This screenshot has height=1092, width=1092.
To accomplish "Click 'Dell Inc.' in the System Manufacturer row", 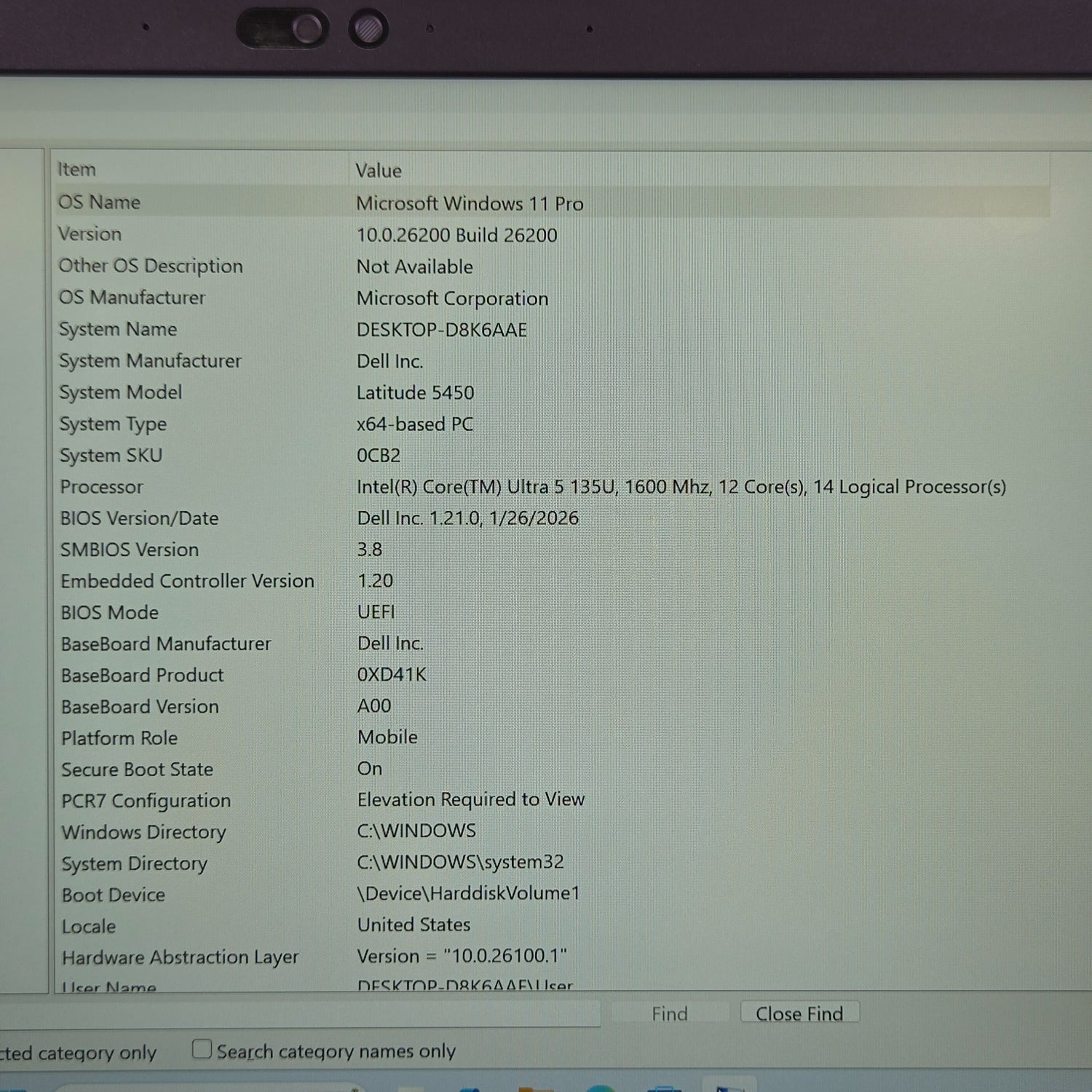I will pos(389,361).
